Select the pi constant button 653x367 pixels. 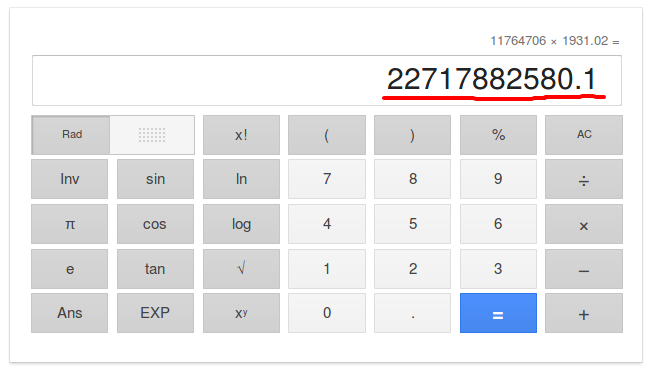pos(70,224)
